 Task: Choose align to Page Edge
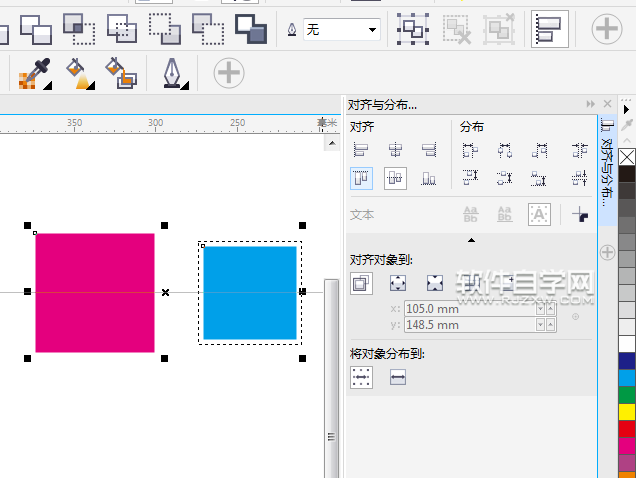pyautogui.click(x=398, y=283)
